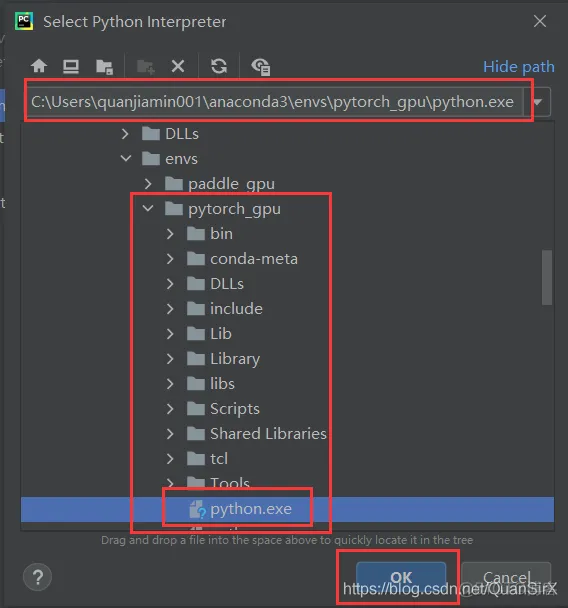568x608 pixels.
Task: Expand the Lib folder
Action: [x=170, y=334]
